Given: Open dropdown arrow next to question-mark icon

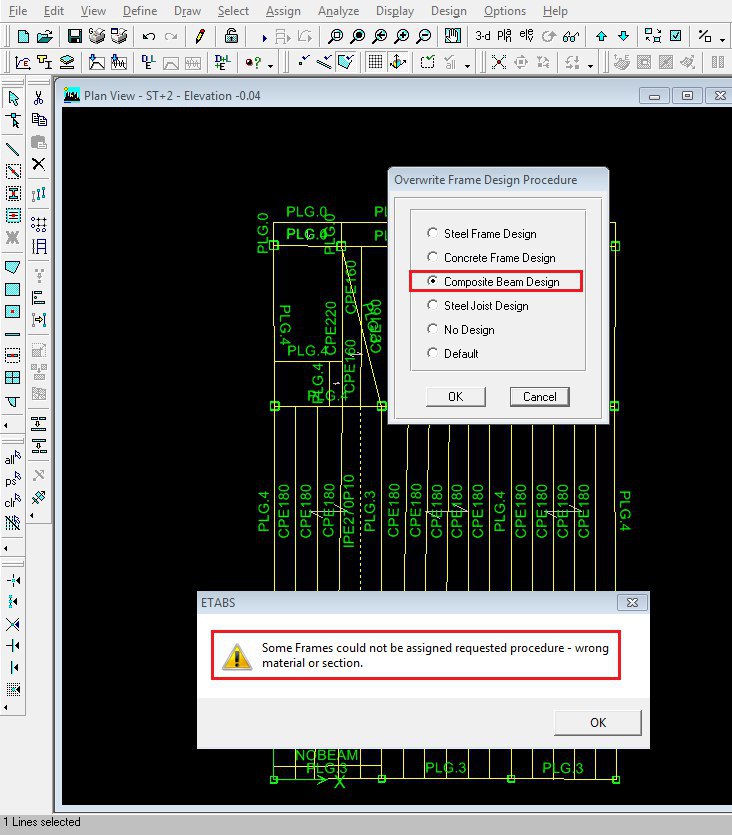Looking at the screenshot, I should tap(270, 66).
